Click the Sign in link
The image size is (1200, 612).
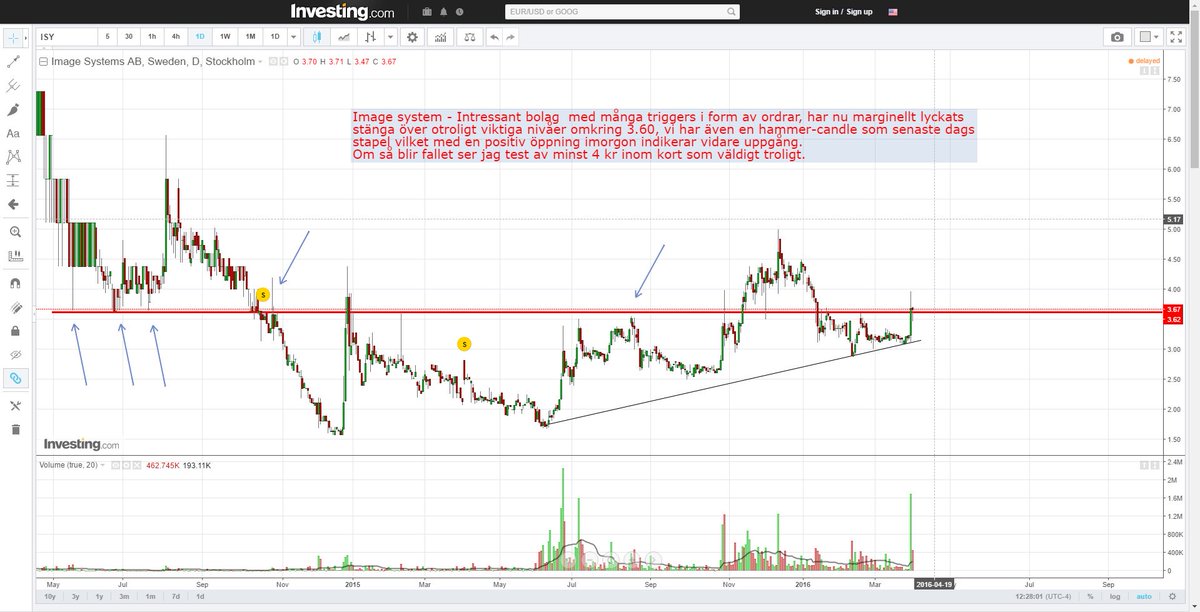(x=826, y=12)
